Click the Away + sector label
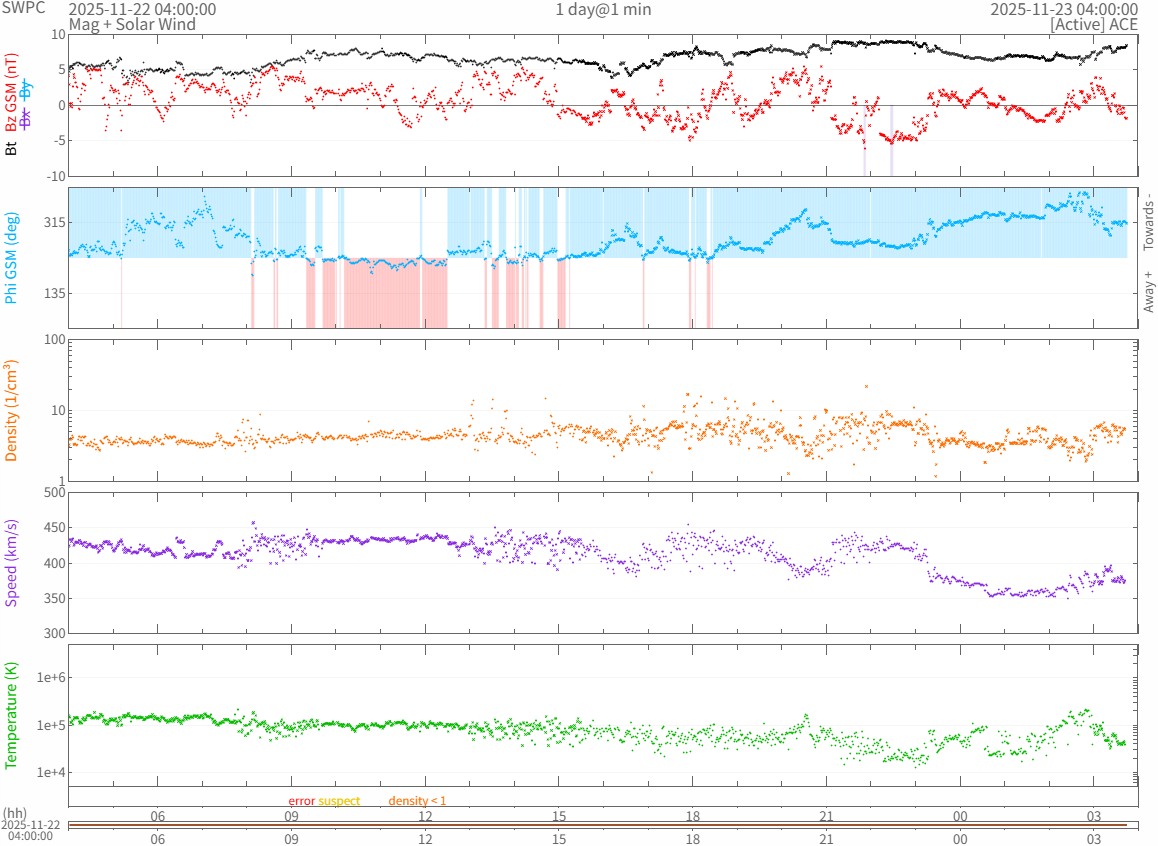Image resolution: width=1158 pixels, height=846 pixels. 1148,291
